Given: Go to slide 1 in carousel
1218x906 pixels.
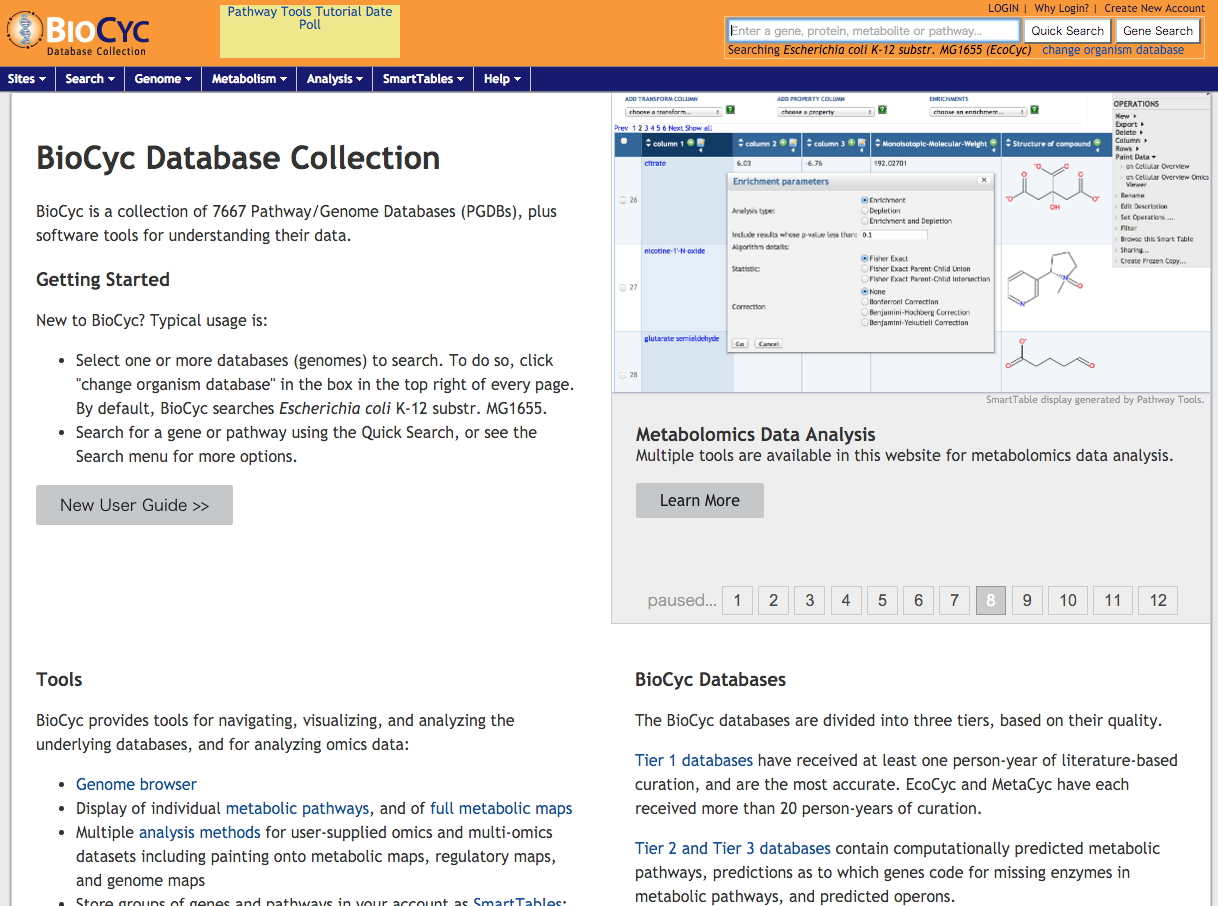Looking at the screenshot, I should point(737,600).
